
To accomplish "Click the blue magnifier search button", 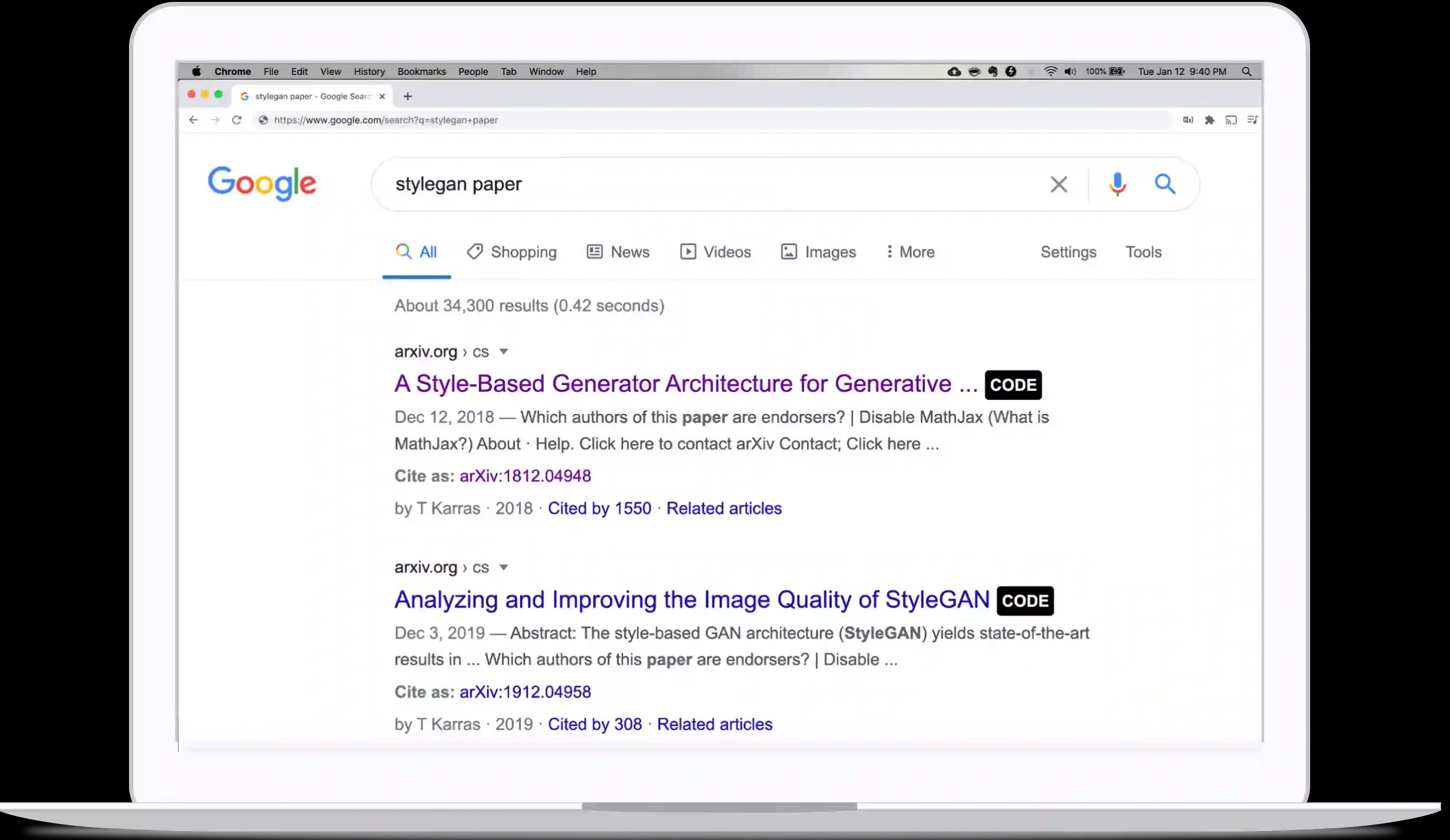I will point(1165,184).
